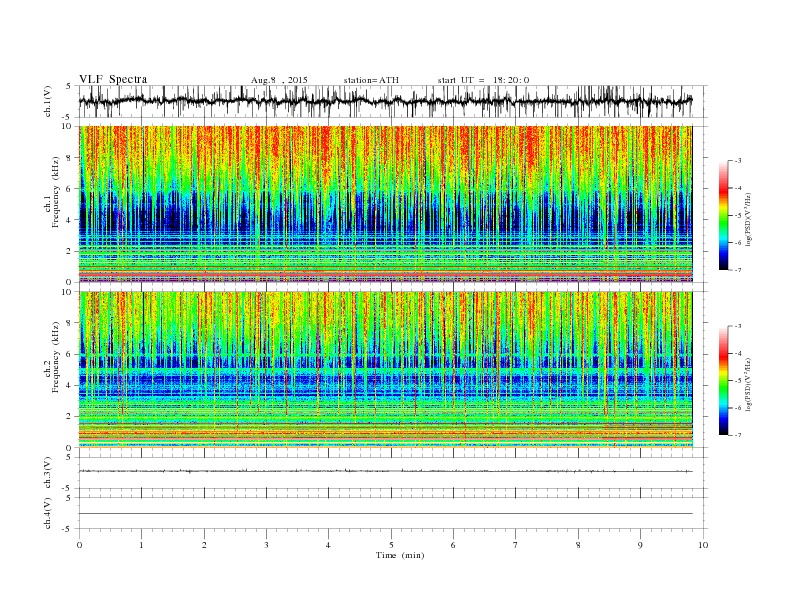
Task: Click the "station=ATH" header text
Action: 371,80
